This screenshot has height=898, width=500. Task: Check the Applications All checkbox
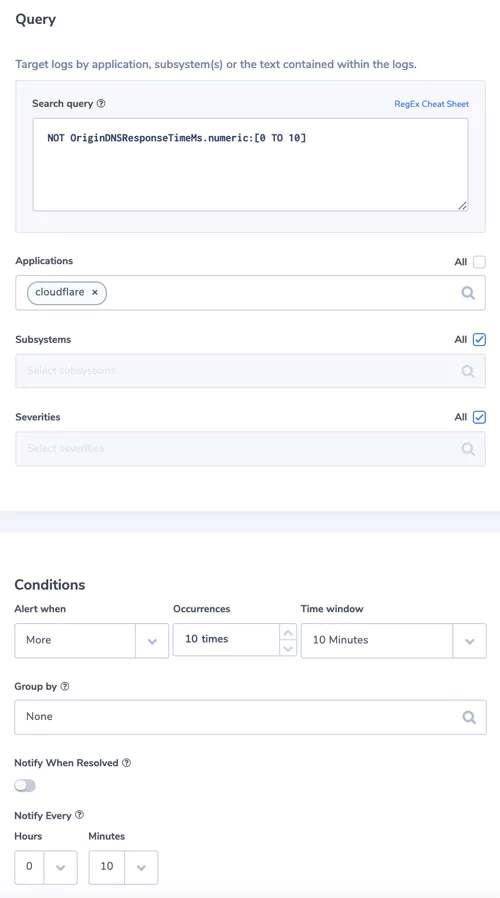(479, 262)
